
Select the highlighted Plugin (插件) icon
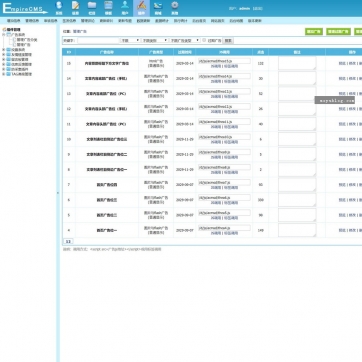coord(141,8)
